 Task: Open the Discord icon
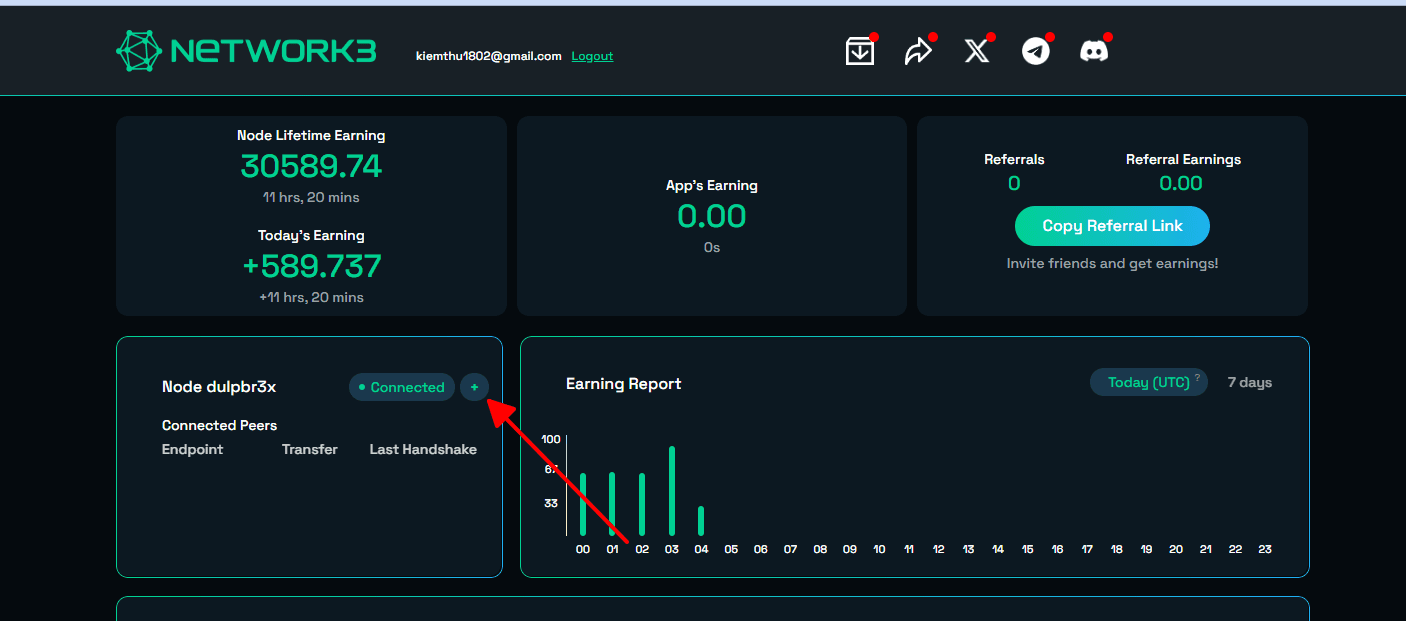tap(1094, 51)
